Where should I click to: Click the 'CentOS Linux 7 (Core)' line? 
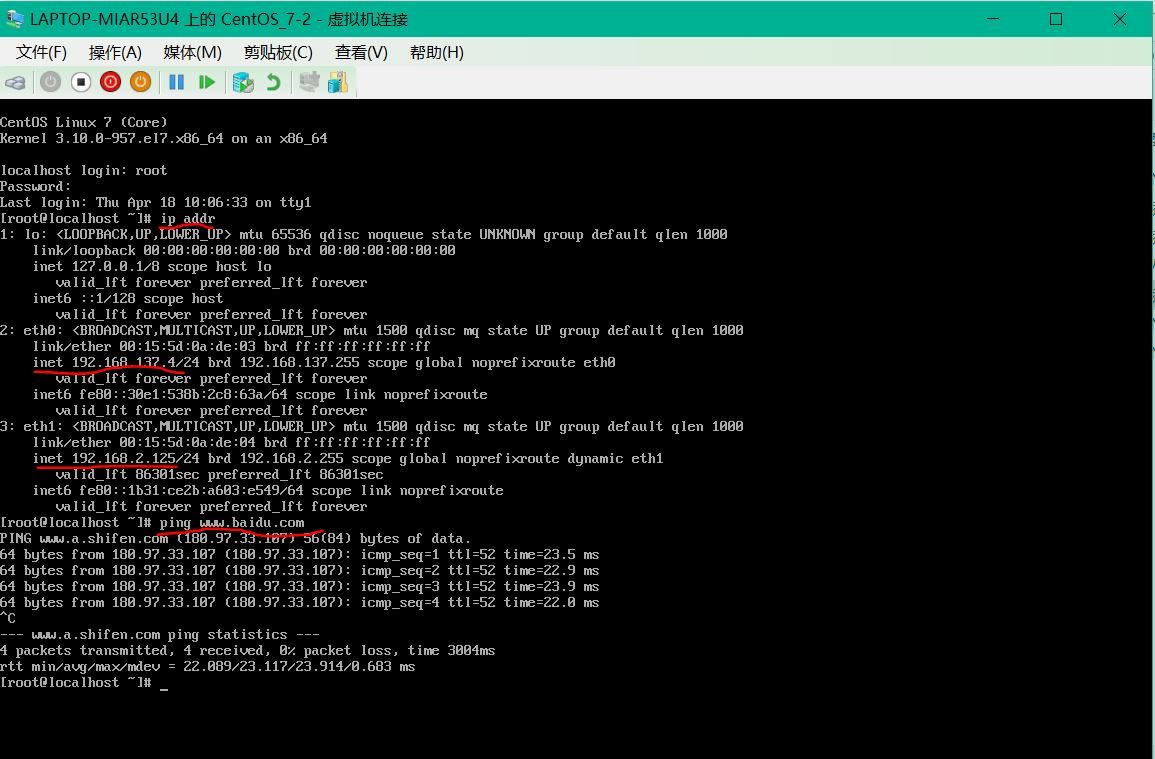tap(84, 122)
